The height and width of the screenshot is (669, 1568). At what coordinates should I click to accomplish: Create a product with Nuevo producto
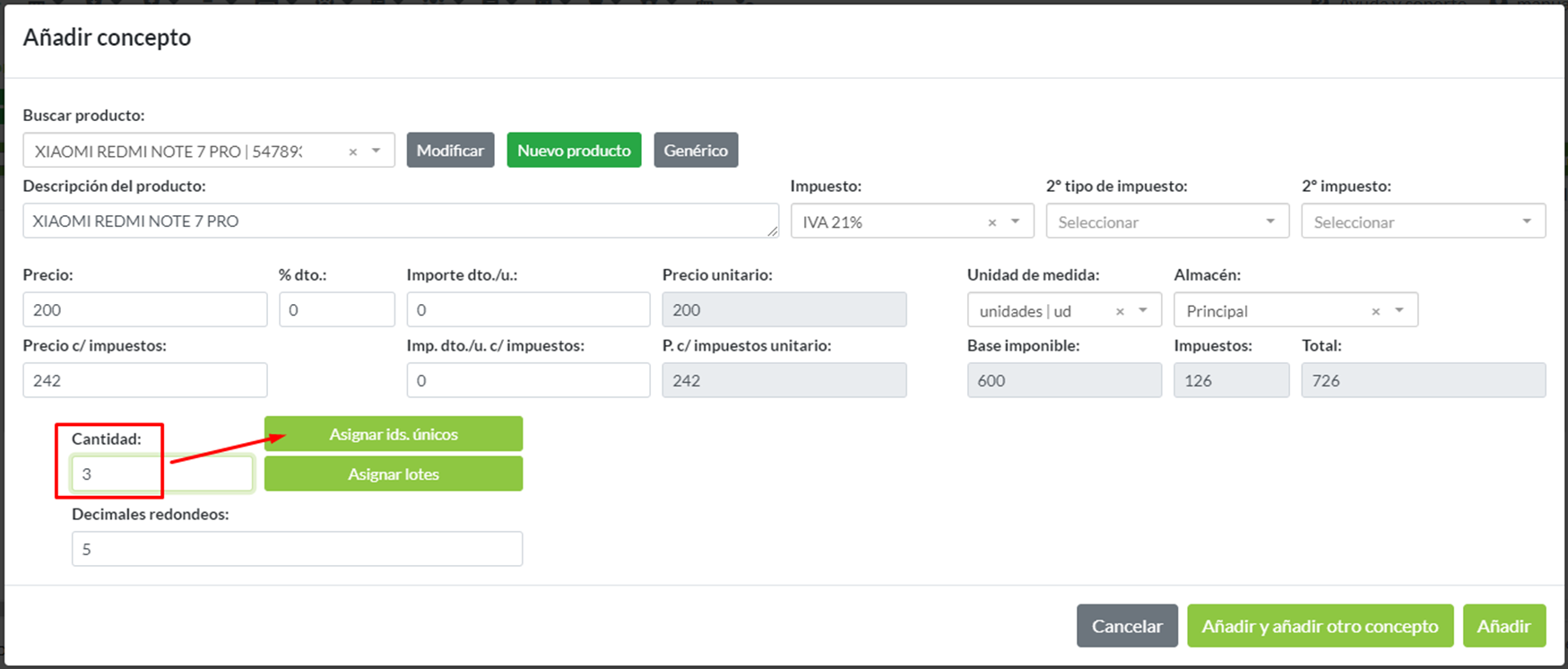pos(574,151)
